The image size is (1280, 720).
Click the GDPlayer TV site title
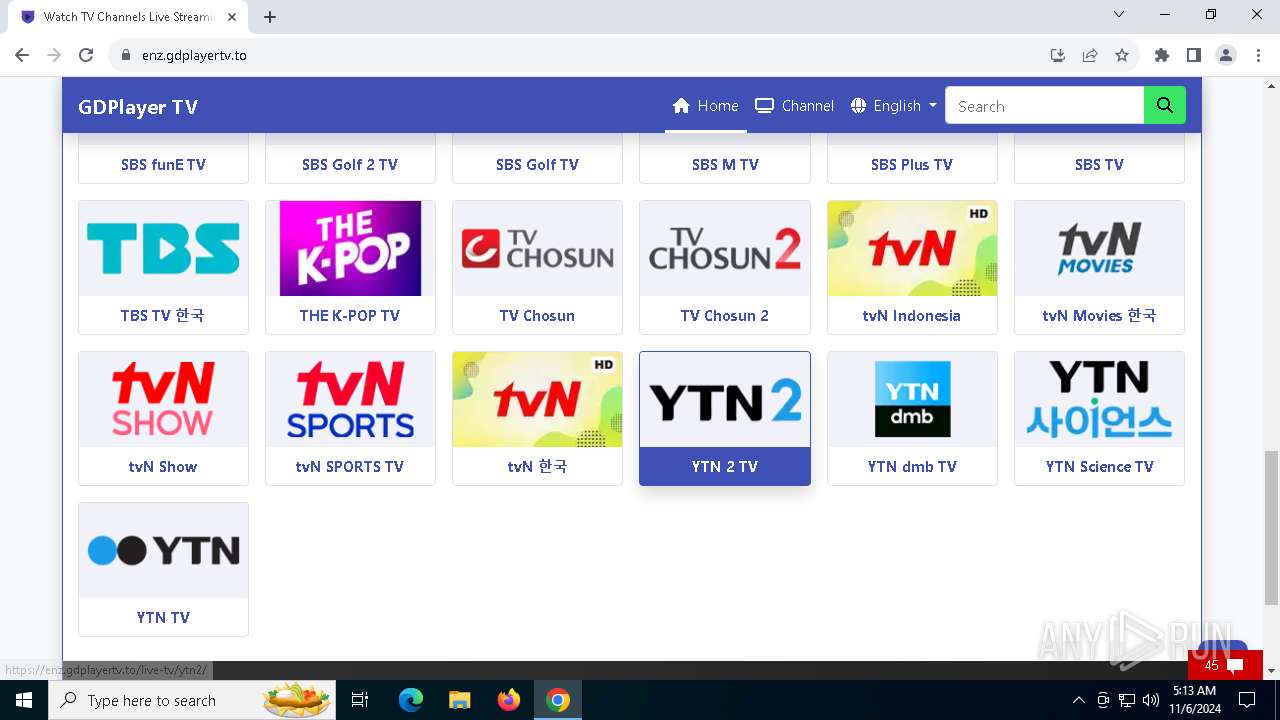[138, 107]
